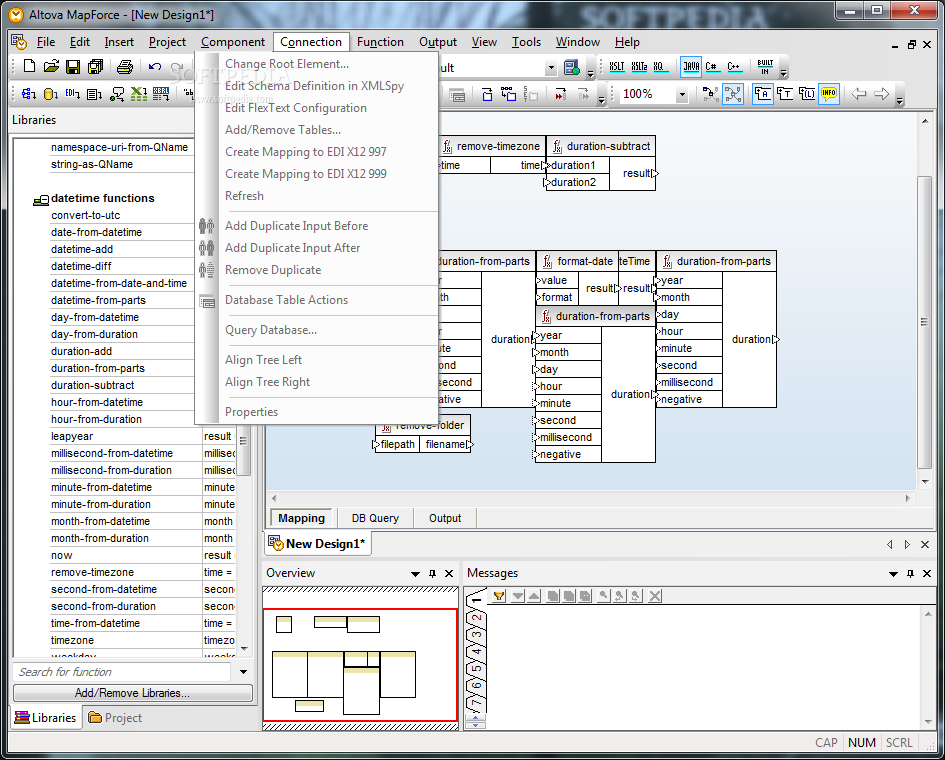
Task: Insert web service function icon
Action: point(117,94)
